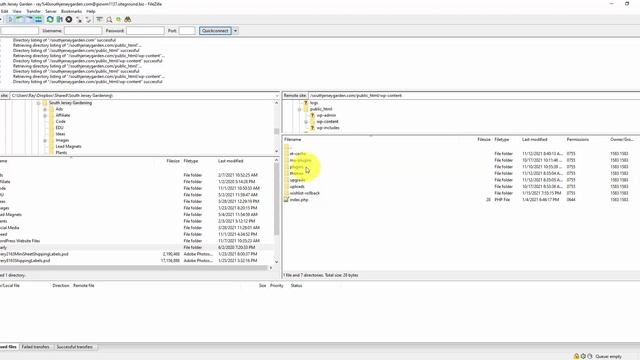The height and width of the screenshot is (360, 640).
Task: Expand the Affiliate folder in local tree
Action: pos(45,116)
